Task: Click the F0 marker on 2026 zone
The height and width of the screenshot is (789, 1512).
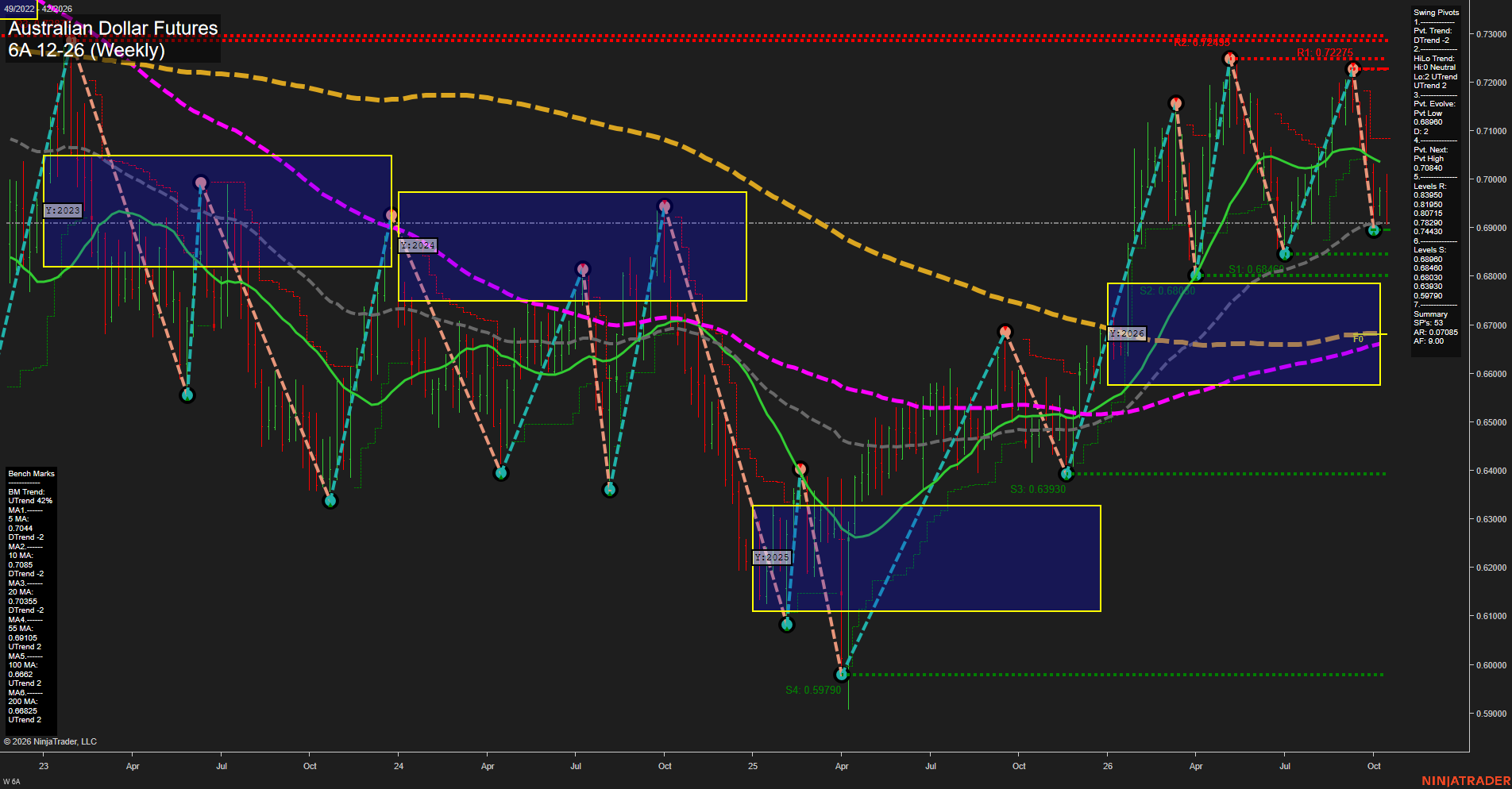Action: (x=1358, y=339)
